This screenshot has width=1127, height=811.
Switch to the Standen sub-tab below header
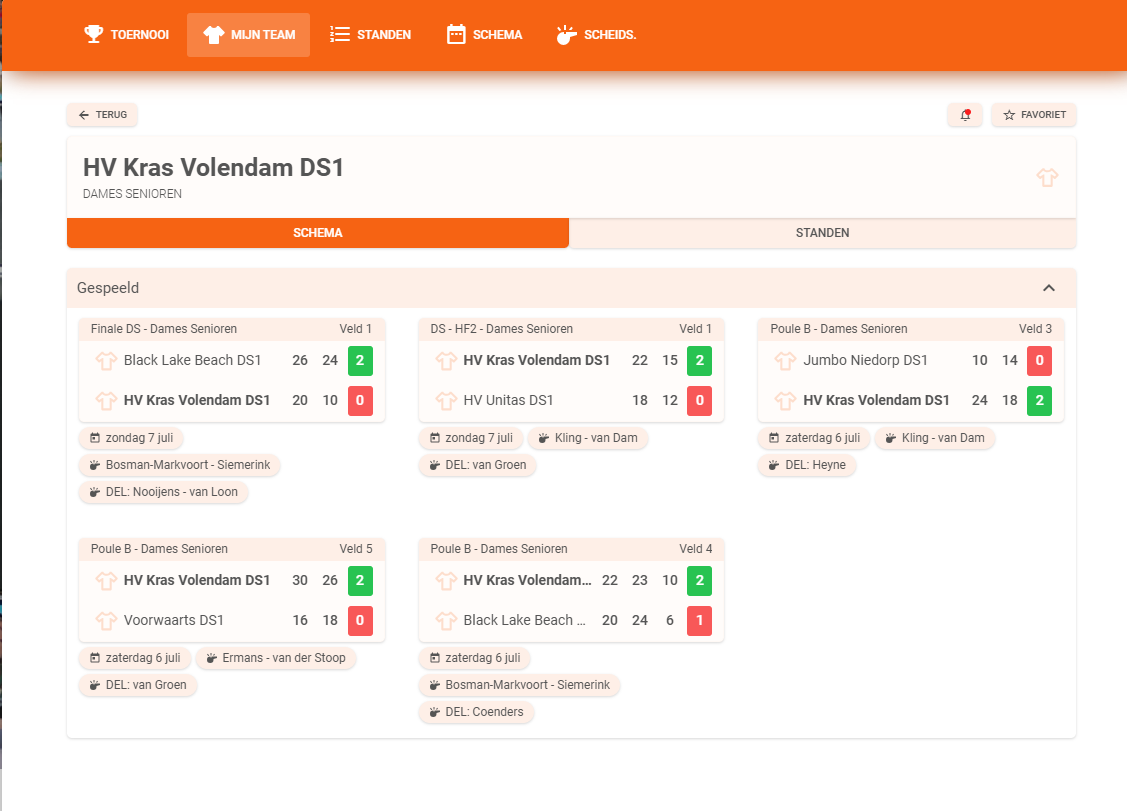822,233
